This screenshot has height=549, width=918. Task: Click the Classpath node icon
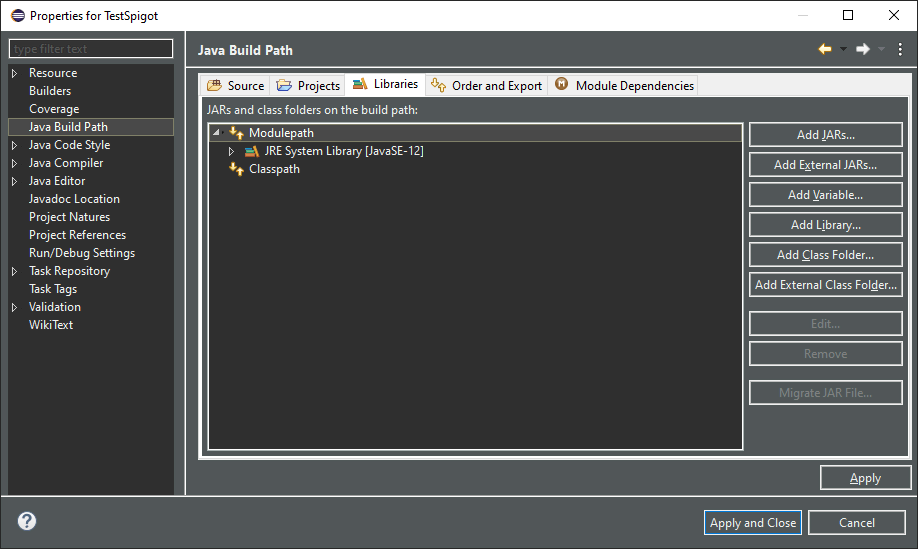pos(237,169)
